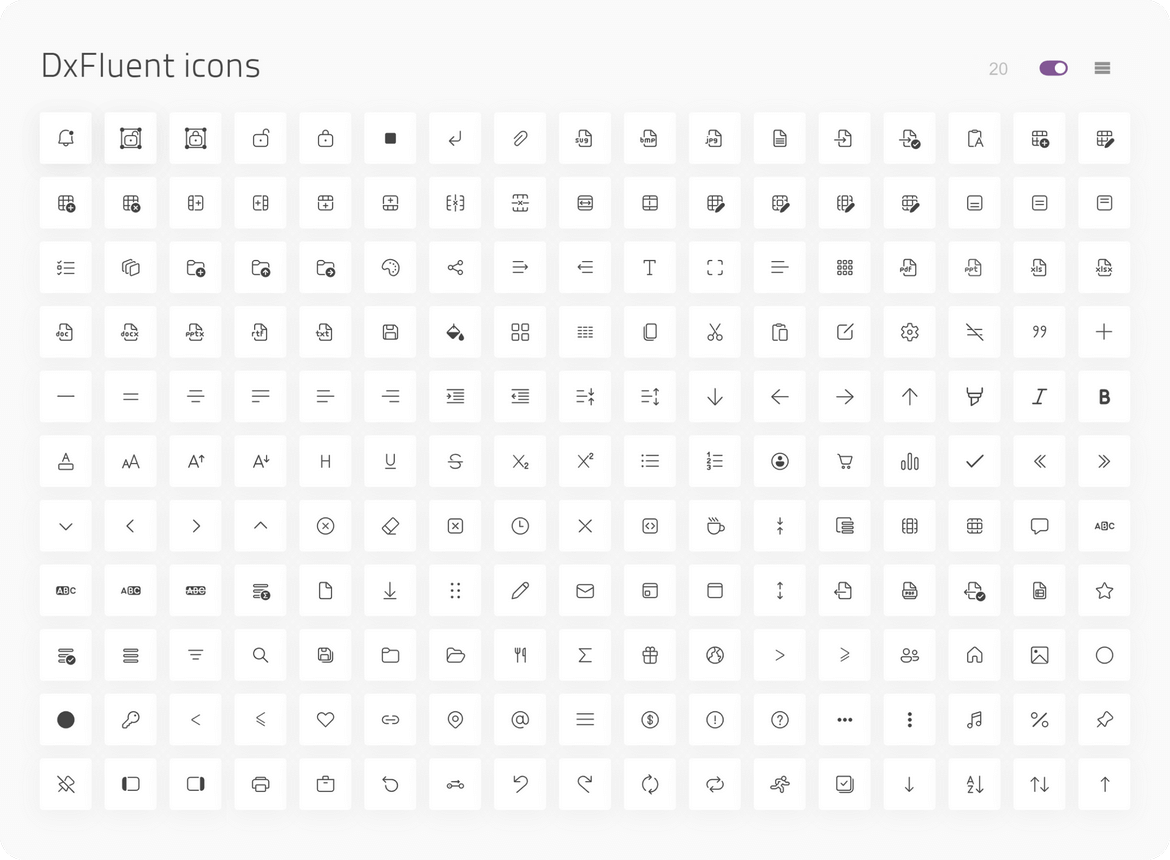The height and width of the screenshot is (860, 1170).
Task: Click the printer icon
Action: [x=260, y=784]
